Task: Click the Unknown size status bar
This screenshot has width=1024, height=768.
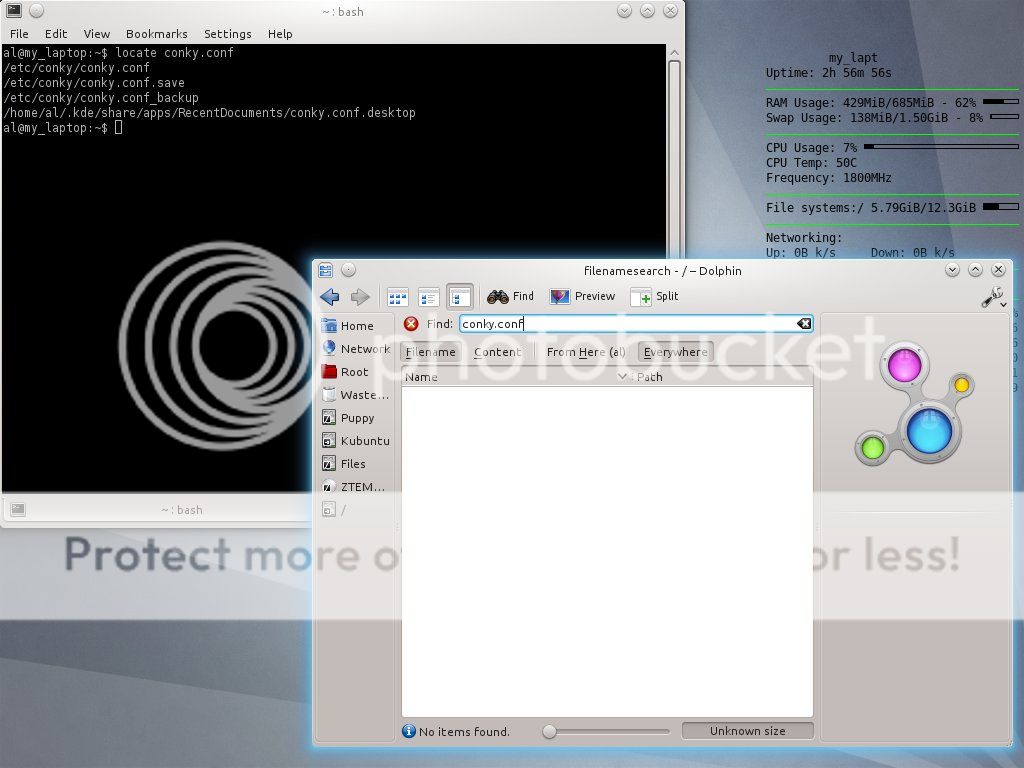Action: pos(748,731)
